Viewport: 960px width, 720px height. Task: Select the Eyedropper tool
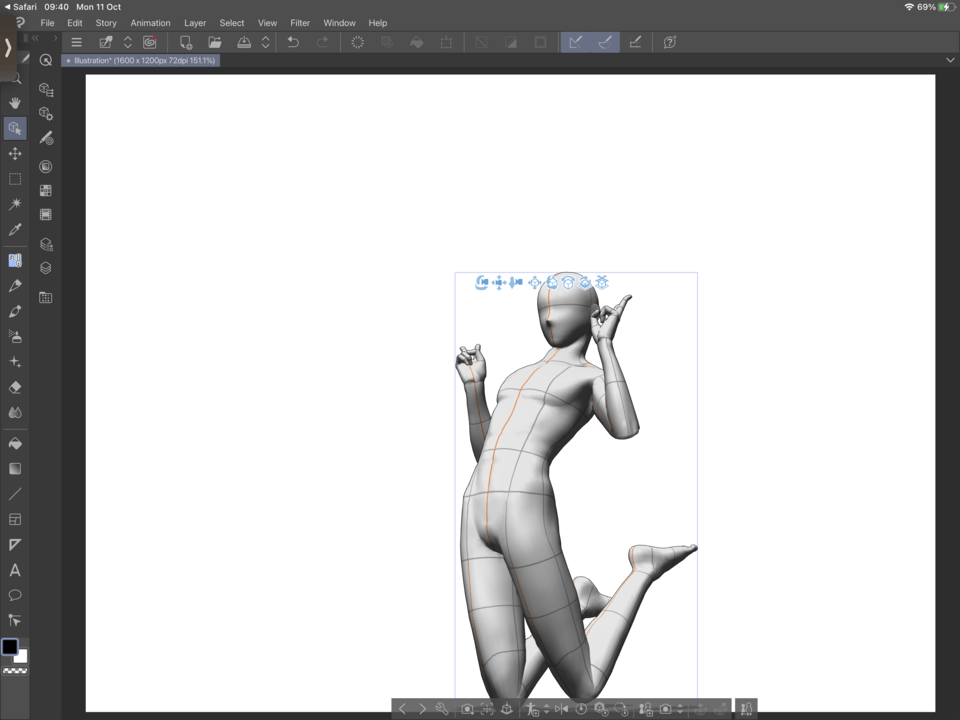click(15, 230)
